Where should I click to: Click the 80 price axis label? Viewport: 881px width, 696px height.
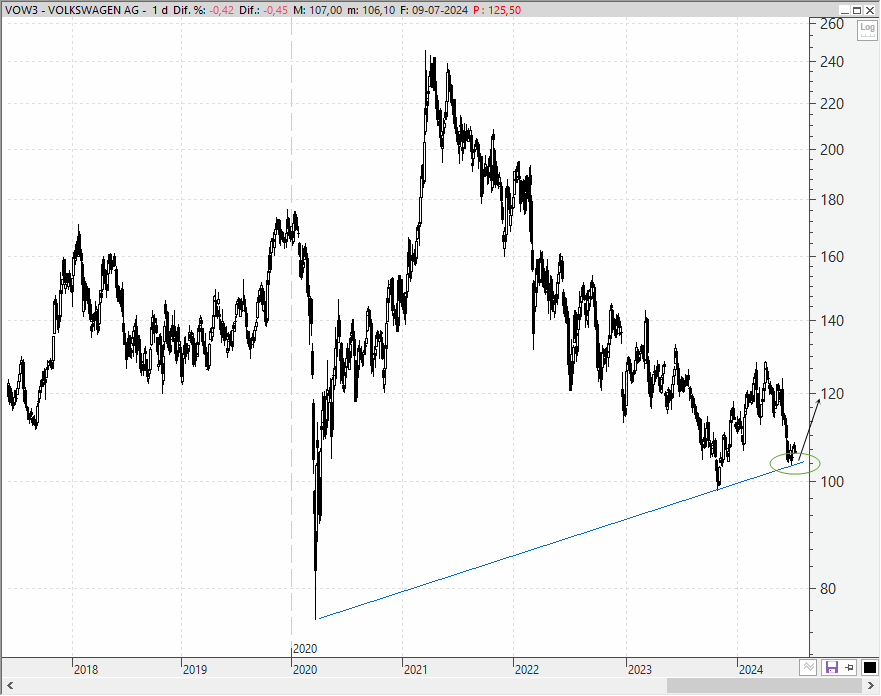click(828, 589)
